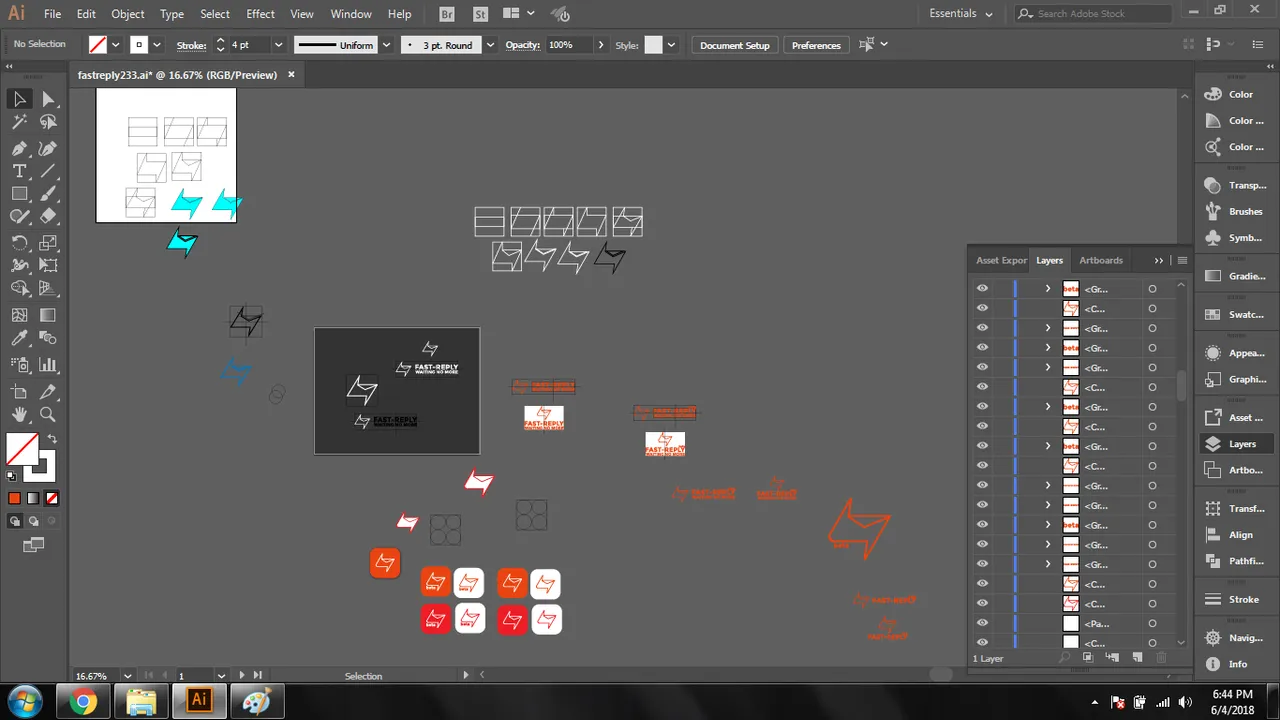Select the Hand tool
This screenshot has width=1280, height=720.
pyautogui.click(x=19, y=414)
